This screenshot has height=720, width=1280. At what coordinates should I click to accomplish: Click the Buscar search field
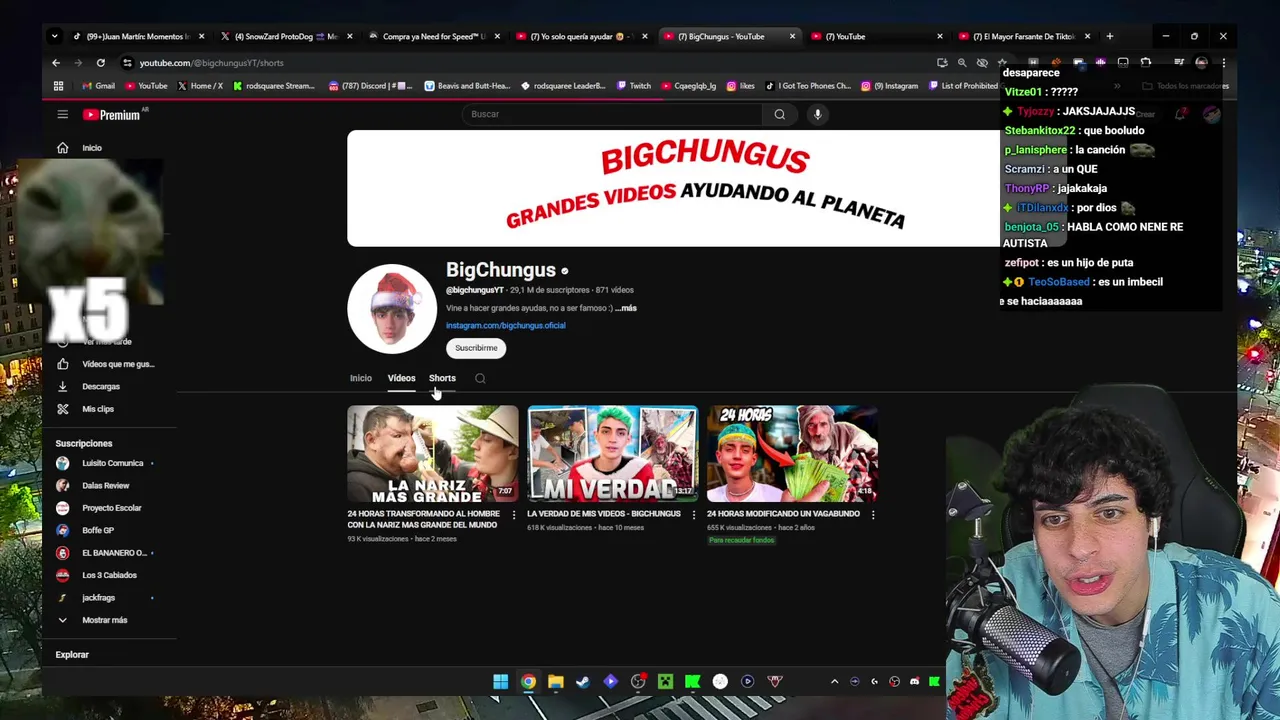tap(612, 114)
